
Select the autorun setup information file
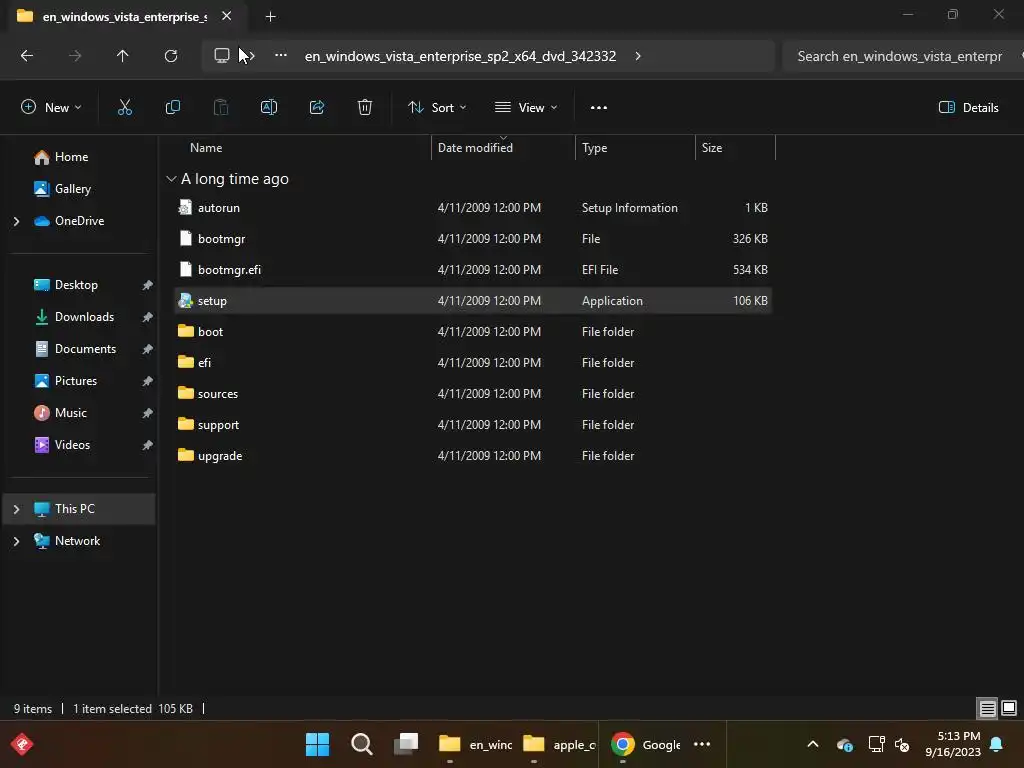pyautogui.click(x=473, y=208)
